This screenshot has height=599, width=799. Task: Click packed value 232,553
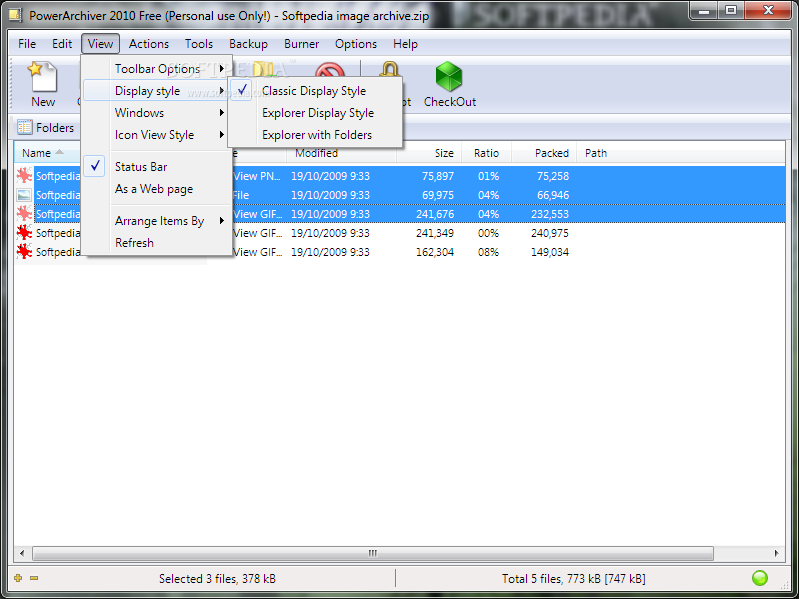(x=550, y=214)
